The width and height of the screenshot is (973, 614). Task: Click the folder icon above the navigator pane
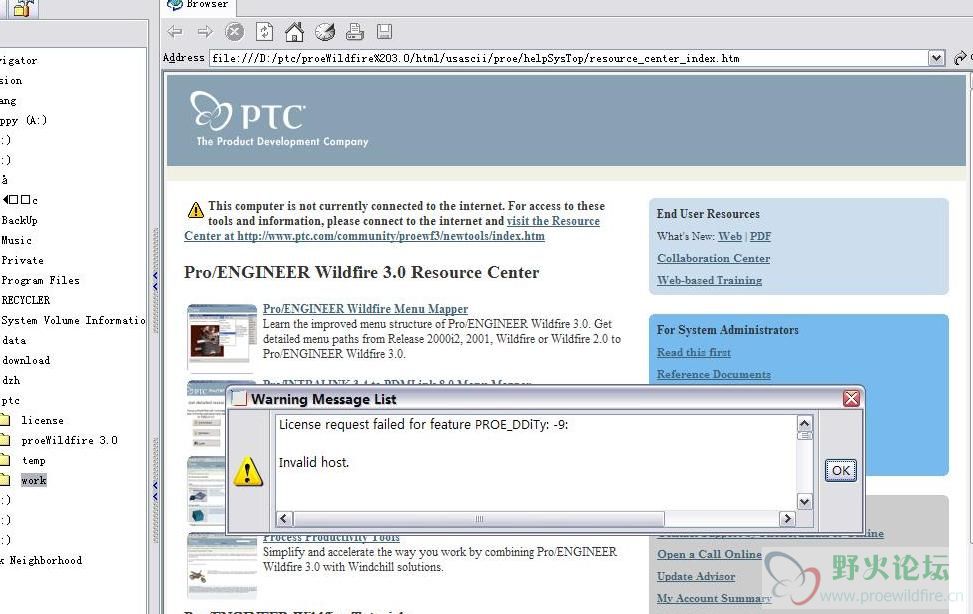tap(23, 8)
